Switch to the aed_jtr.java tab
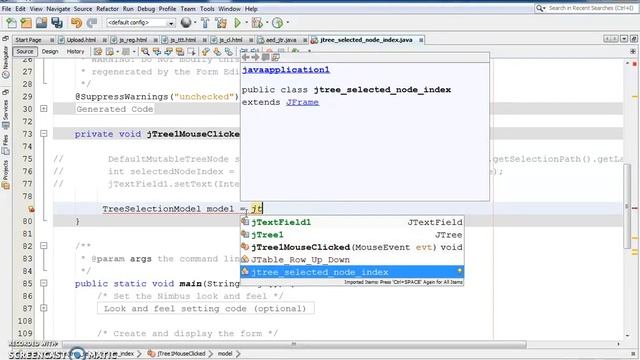This screenshot has width=640, height=360. [x=281, y=40]
